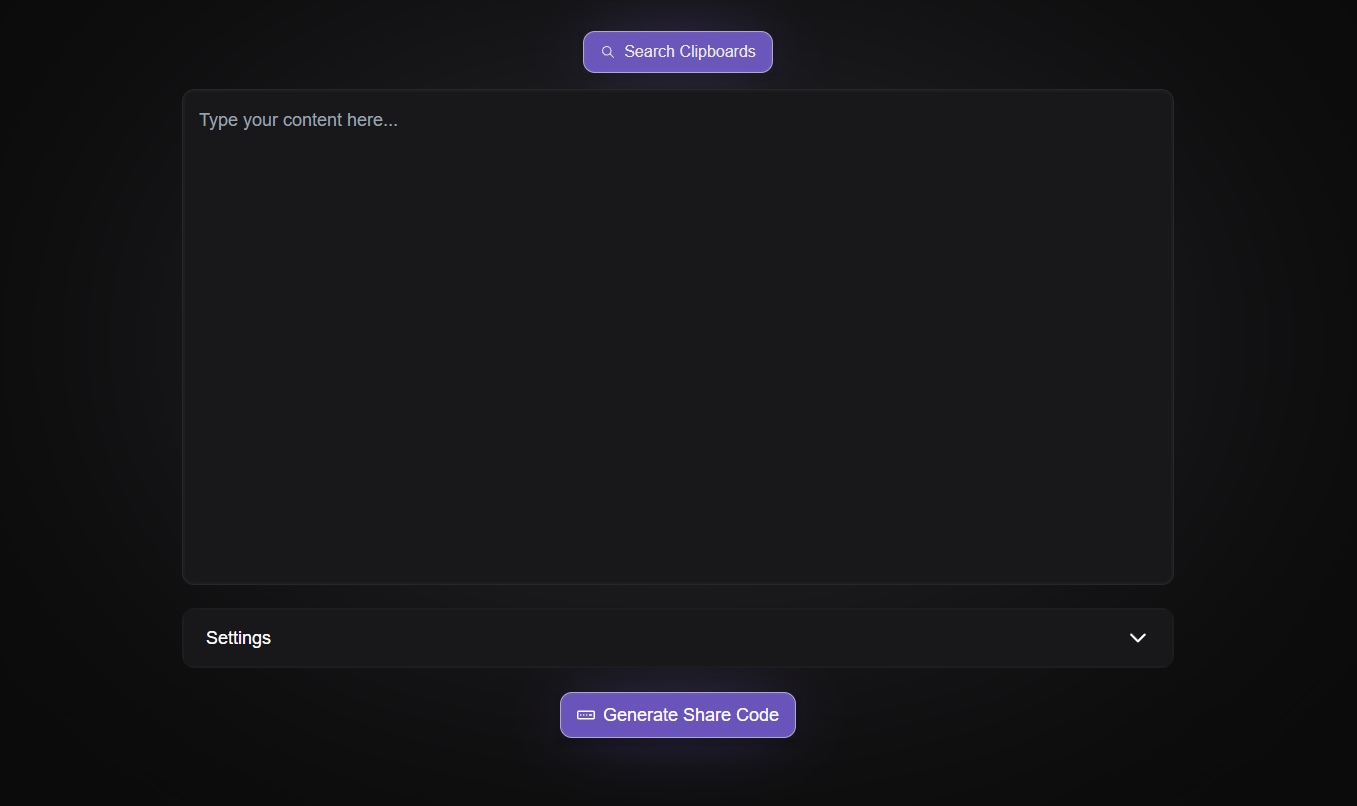Click the magnifying glass search icon
1357x806 pixels.
[x=607, y=52]
